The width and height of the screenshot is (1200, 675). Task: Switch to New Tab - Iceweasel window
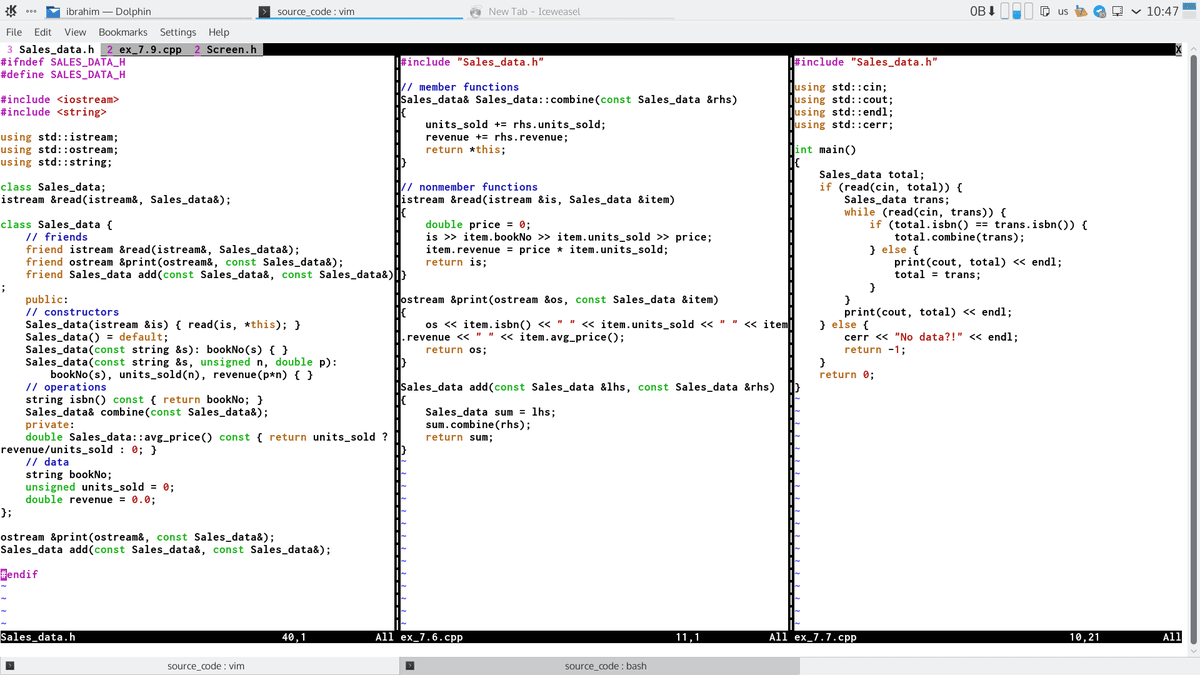(x=525, y=11)
